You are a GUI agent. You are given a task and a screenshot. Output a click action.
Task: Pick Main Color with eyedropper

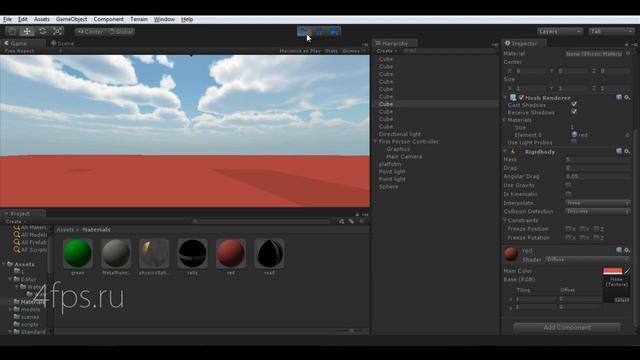(627, 271)
